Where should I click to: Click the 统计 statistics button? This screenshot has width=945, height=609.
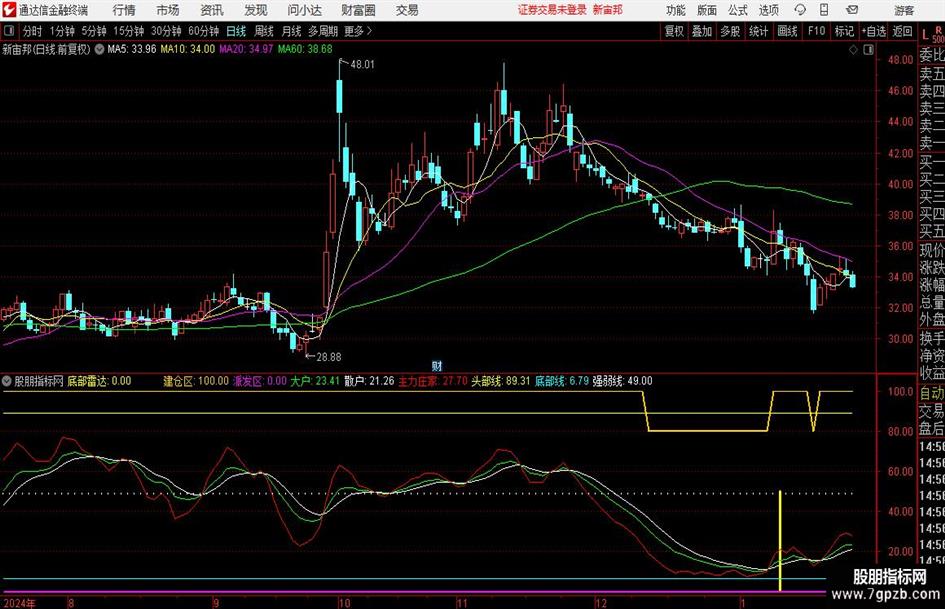(x=759, y=31)
